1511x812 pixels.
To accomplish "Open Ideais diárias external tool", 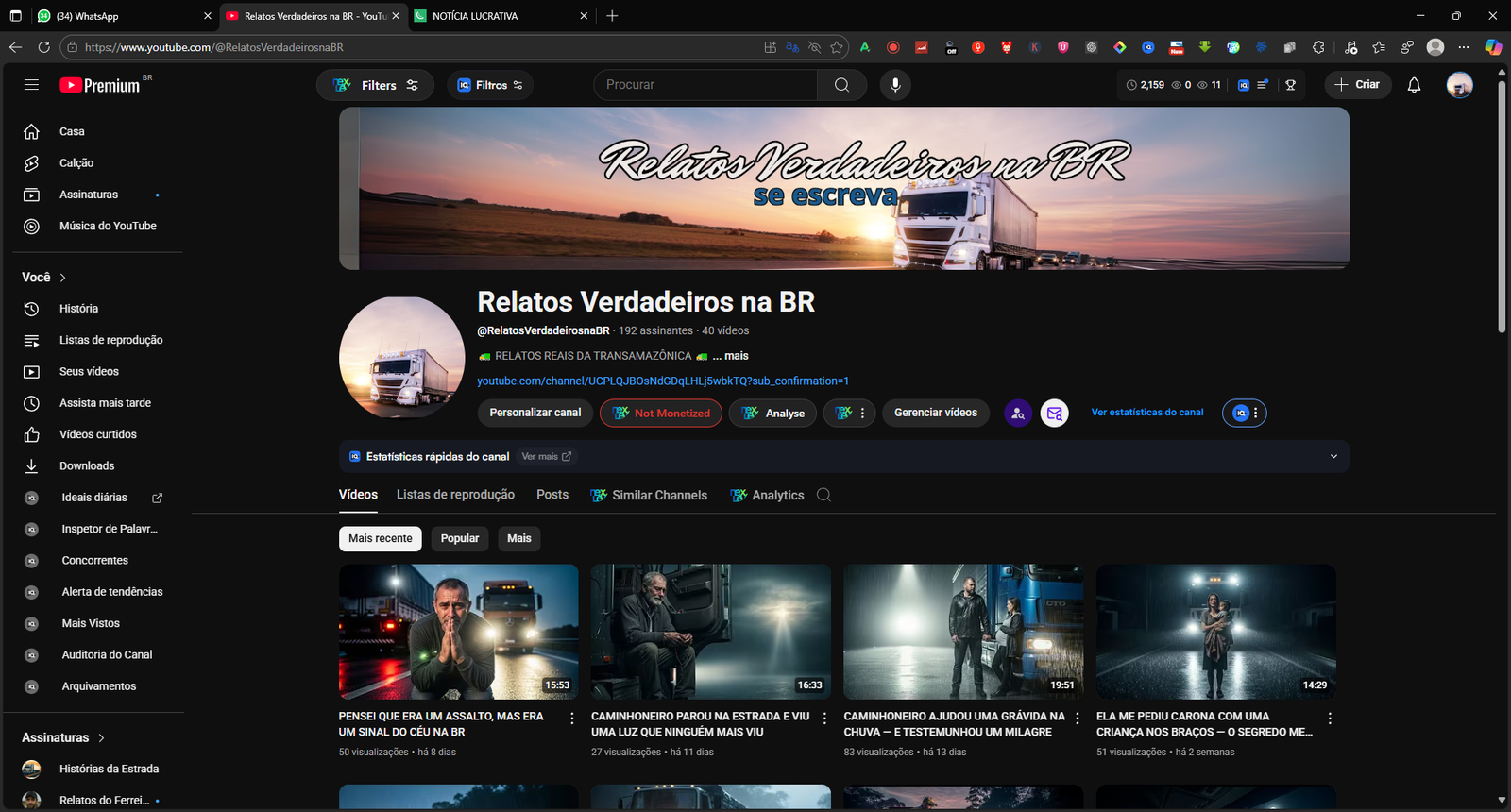I will click(94, 498).
